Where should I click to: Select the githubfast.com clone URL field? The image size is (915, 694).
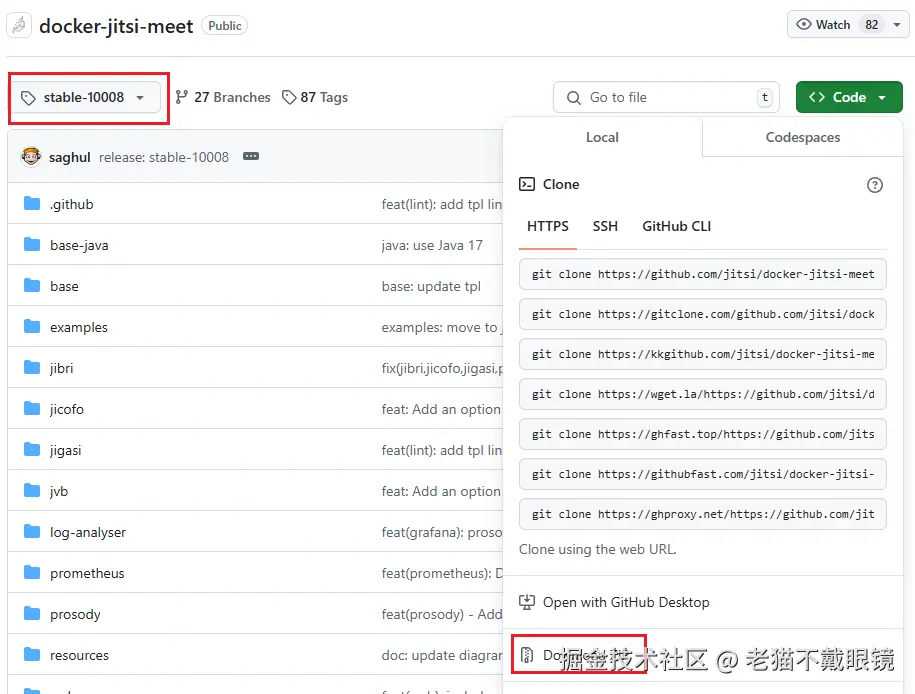[703, 475]
